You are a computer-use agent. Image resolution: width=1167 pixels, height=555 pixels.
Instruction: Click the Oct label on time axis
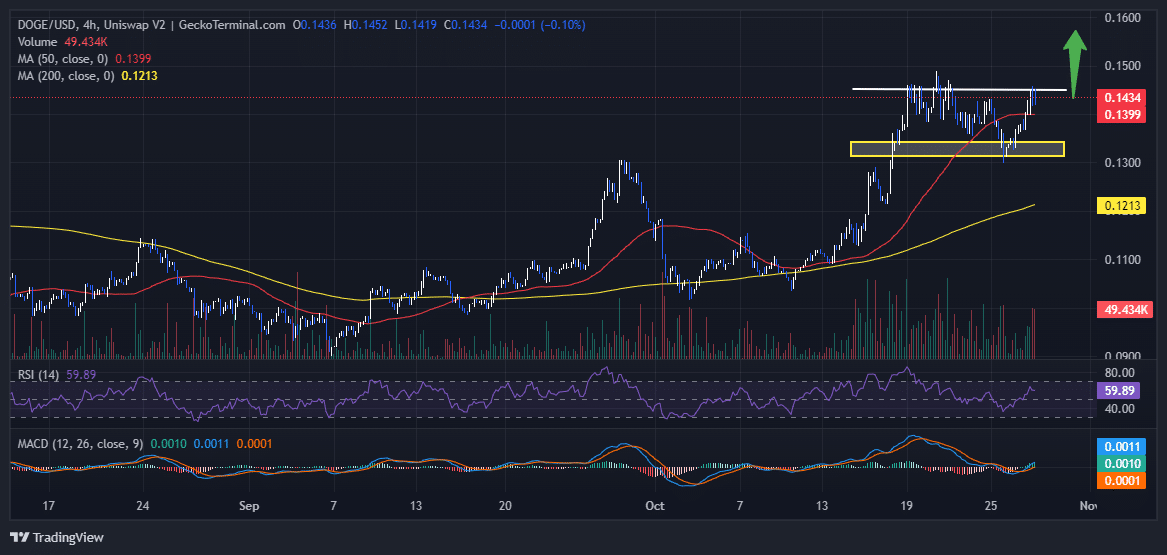coord(656,506)
